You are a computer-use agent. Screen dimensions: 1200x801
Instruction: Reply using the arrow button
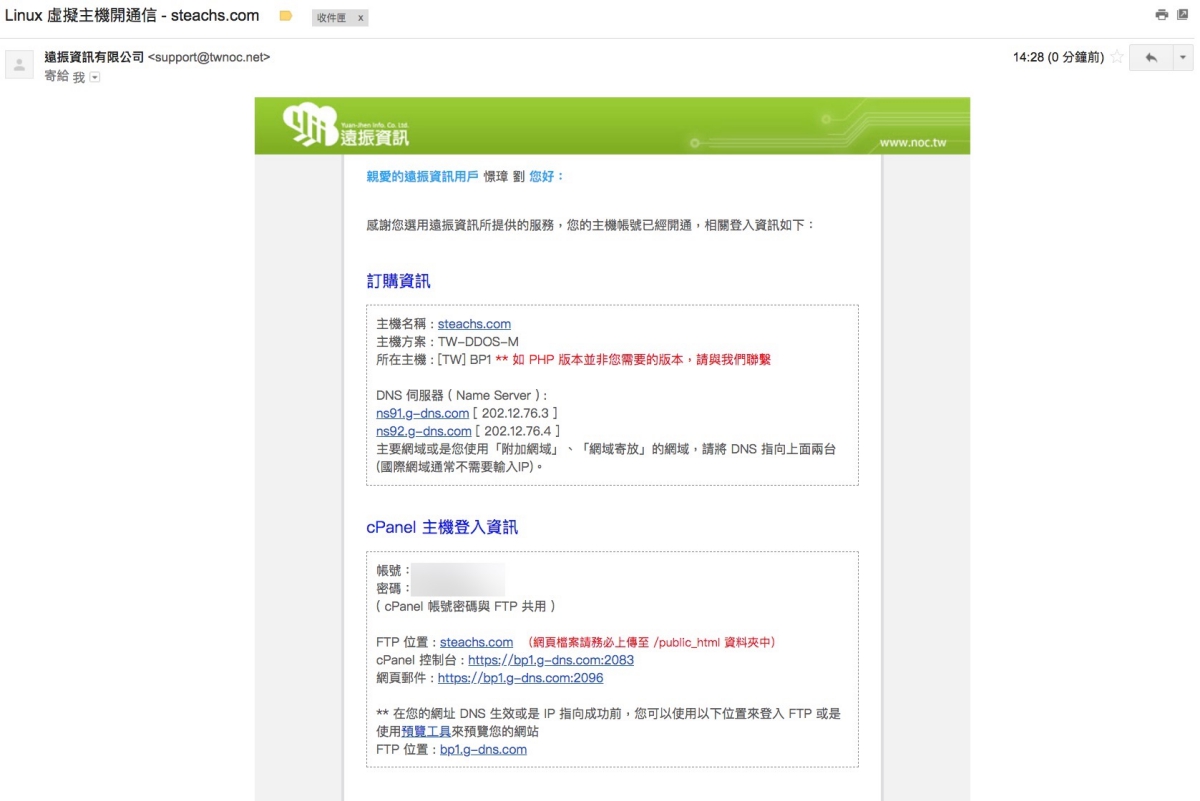(x=1150, y=58)
